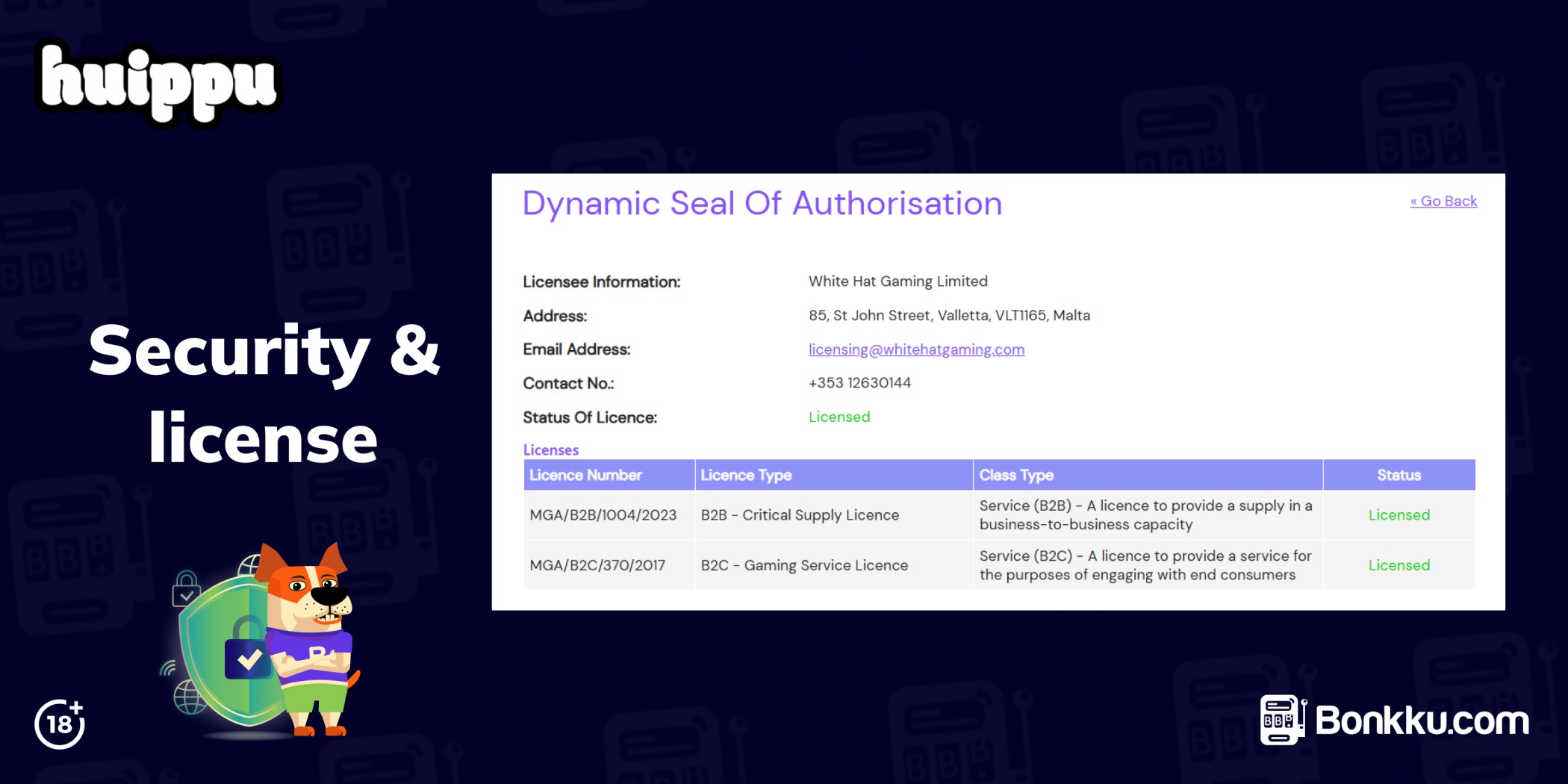
Task: Click the Dynamic Seal Of Authorisation heading
Action: (x=762, y=203)
